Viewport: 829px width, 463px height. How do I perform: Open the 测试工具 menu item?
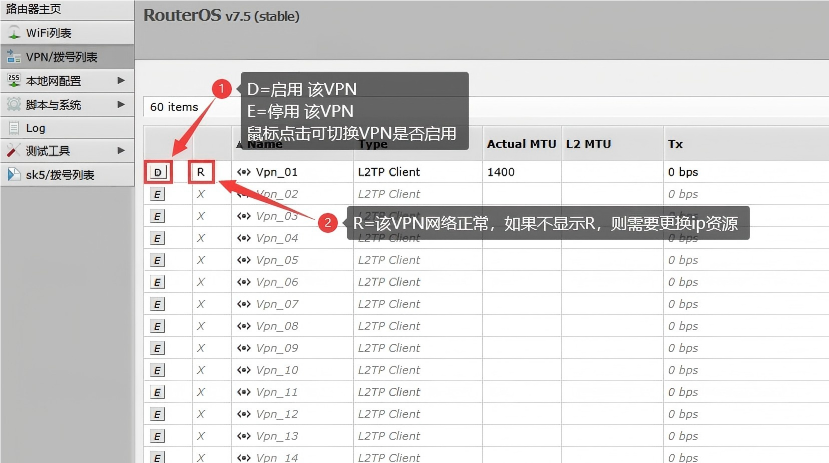(x=67, y=151)
